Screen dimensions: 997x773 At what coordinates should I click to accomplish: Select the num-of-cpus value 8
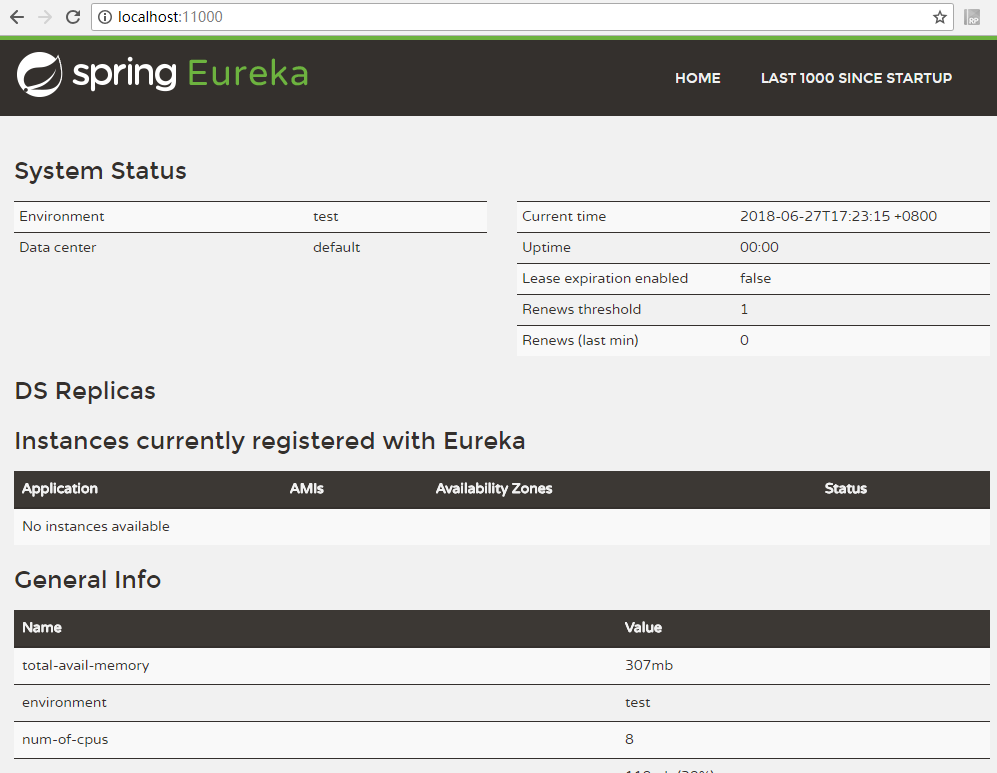(x=629, y=739)
